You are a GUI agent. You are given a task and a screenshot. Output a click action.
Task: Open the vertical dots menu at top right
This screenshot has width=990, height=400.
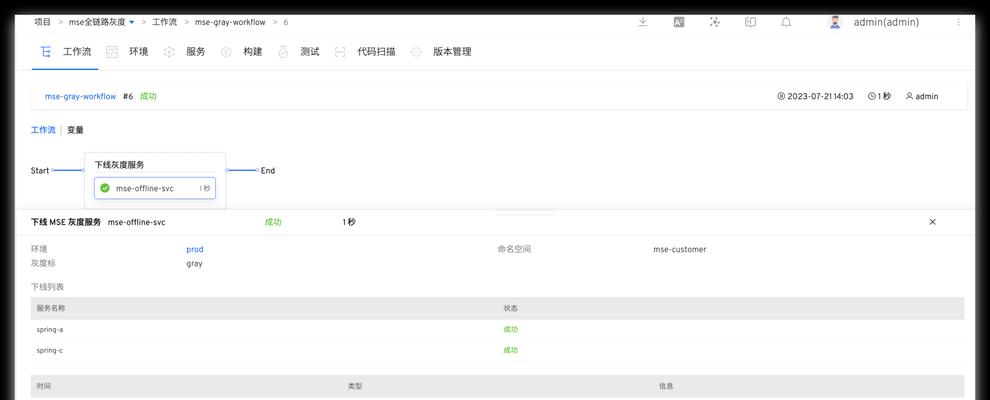[958, 22]
